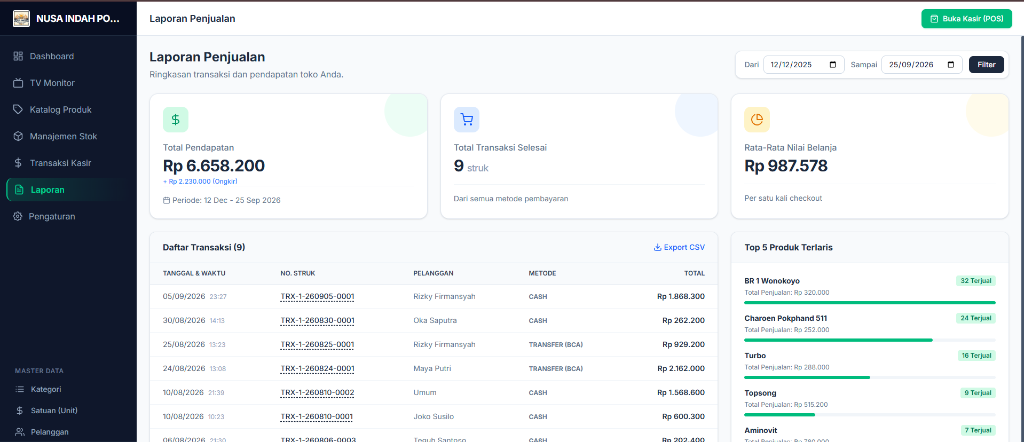Screen dimensions: 1024x442
Task: Click customer name Oka Saputra
Action: [435, 321]
